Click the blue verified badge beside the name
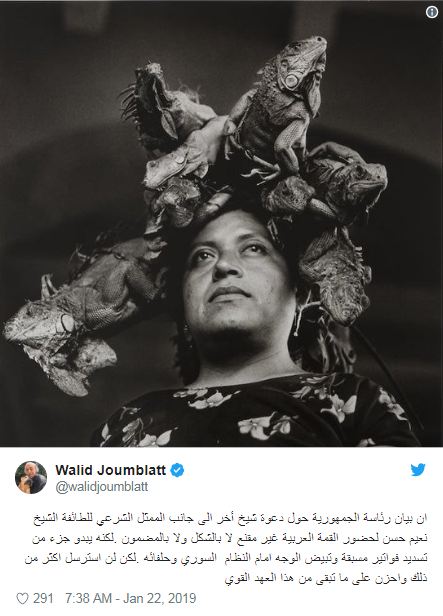 [177, 470]
